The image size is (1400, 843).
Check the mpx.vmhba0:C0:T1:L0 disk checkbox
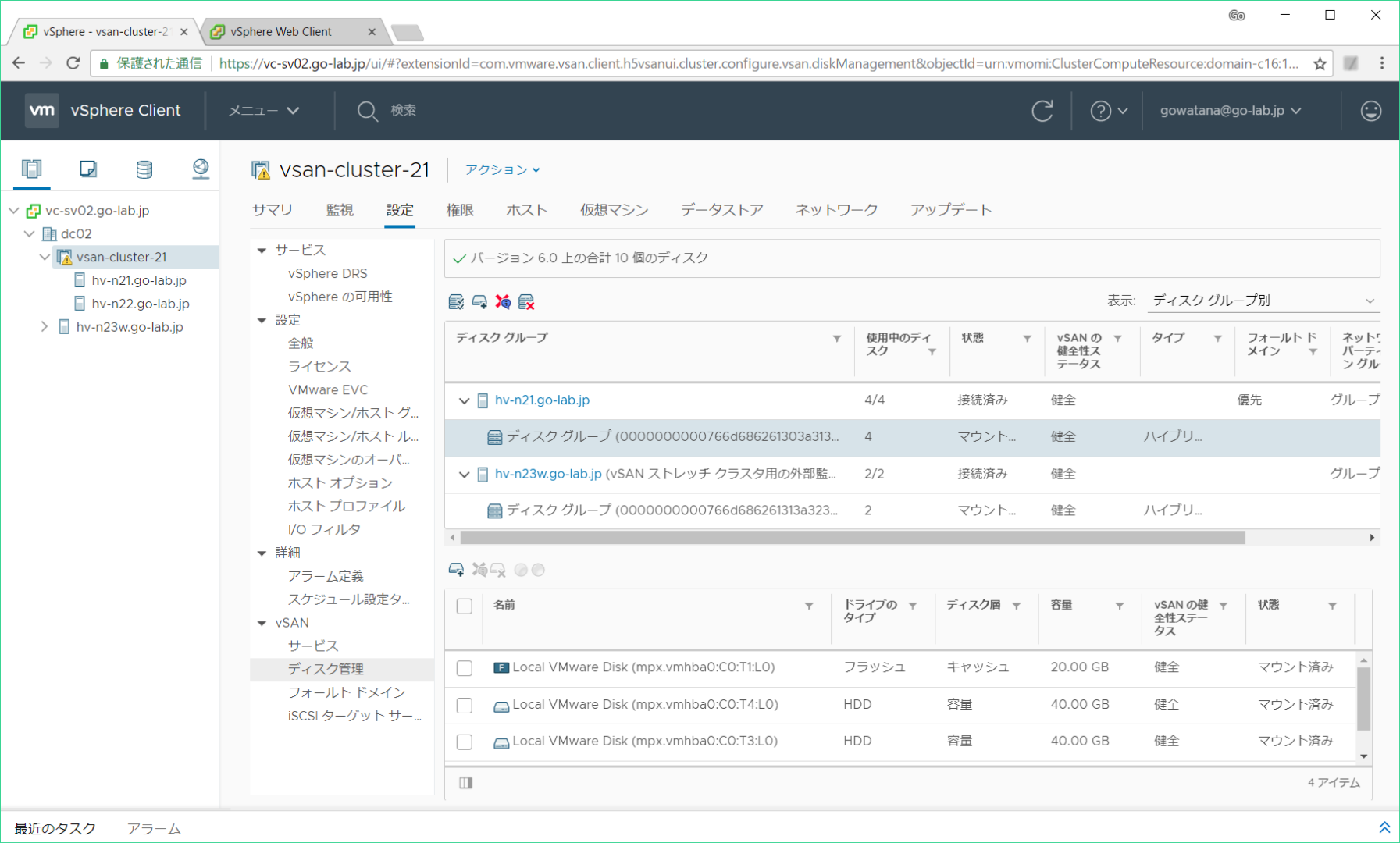465,668
